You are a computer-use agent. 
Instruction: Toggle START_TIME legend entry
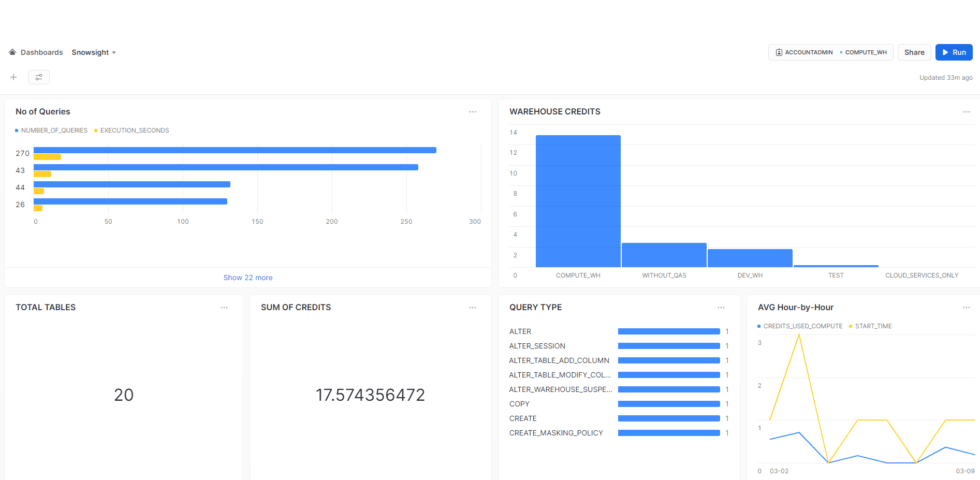click(871, 326)
